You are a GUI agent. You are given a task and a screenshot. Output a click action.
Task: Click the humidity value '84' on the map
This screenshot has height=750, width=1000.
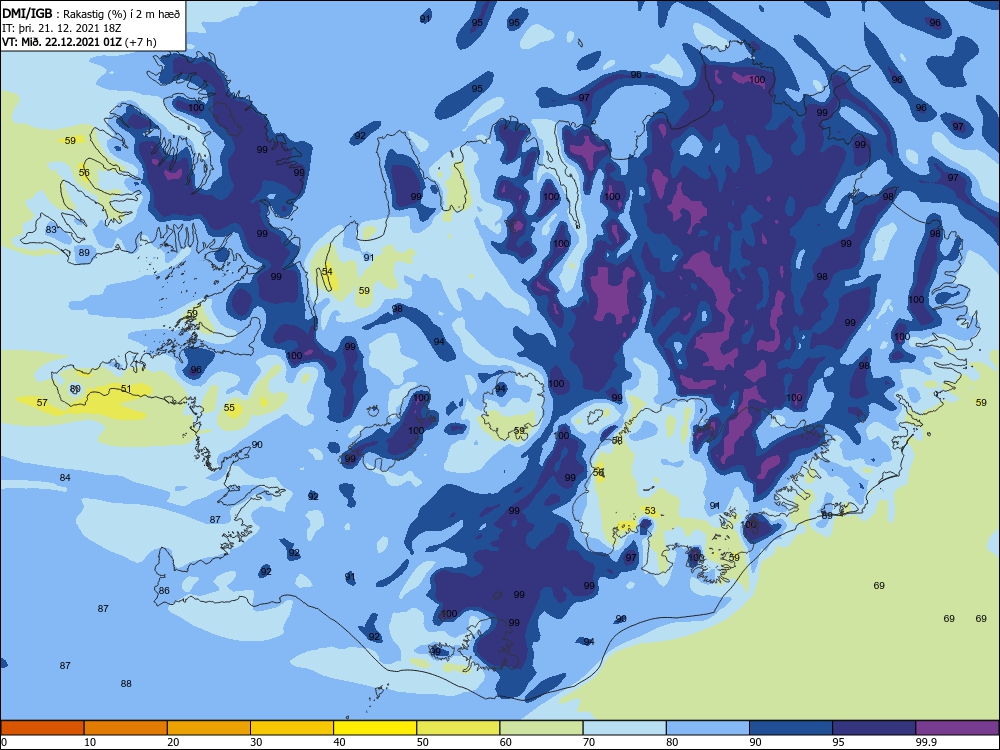65,478
